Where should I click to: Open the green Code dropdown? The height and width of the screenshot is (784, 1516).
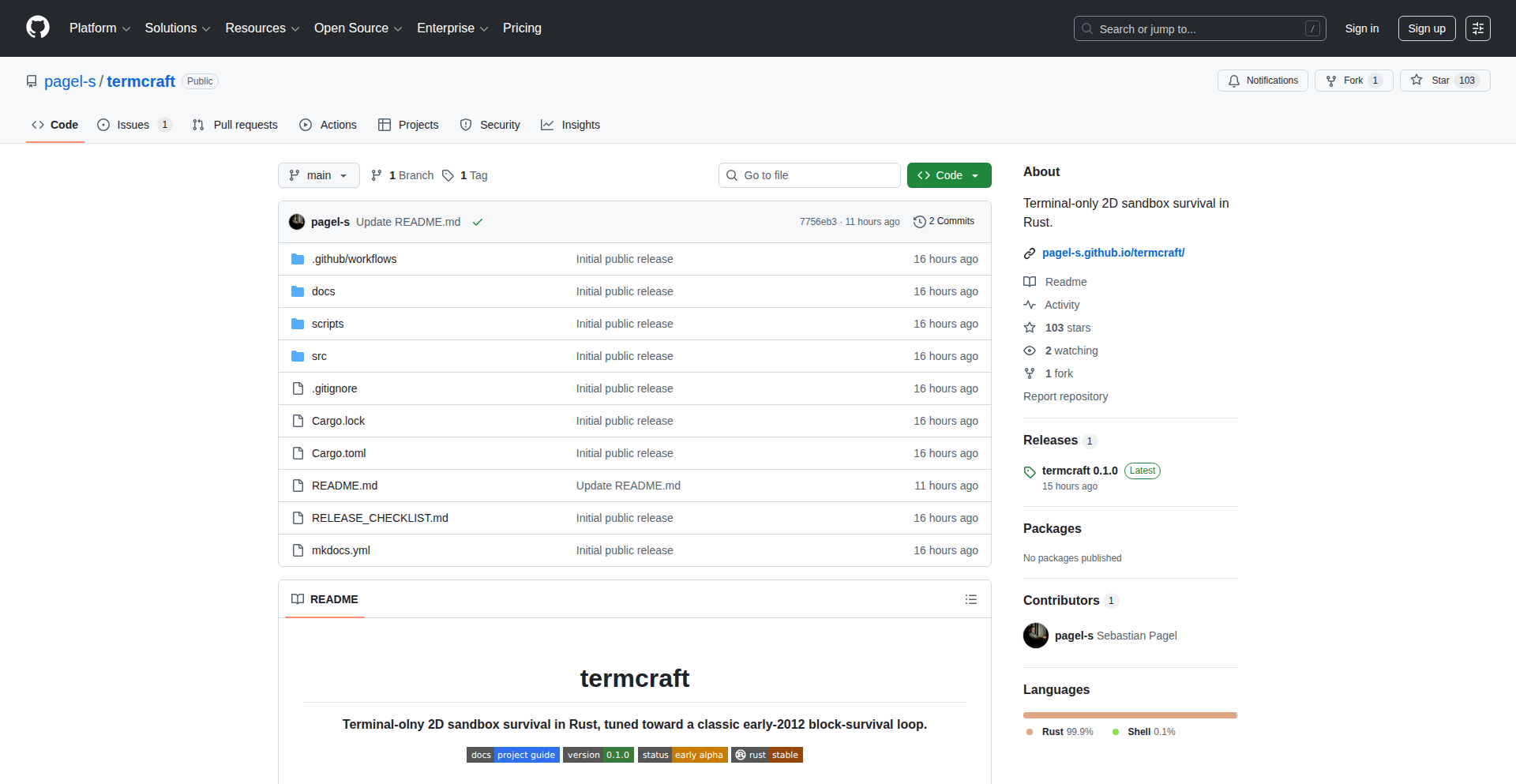click(x=948, y=175)
